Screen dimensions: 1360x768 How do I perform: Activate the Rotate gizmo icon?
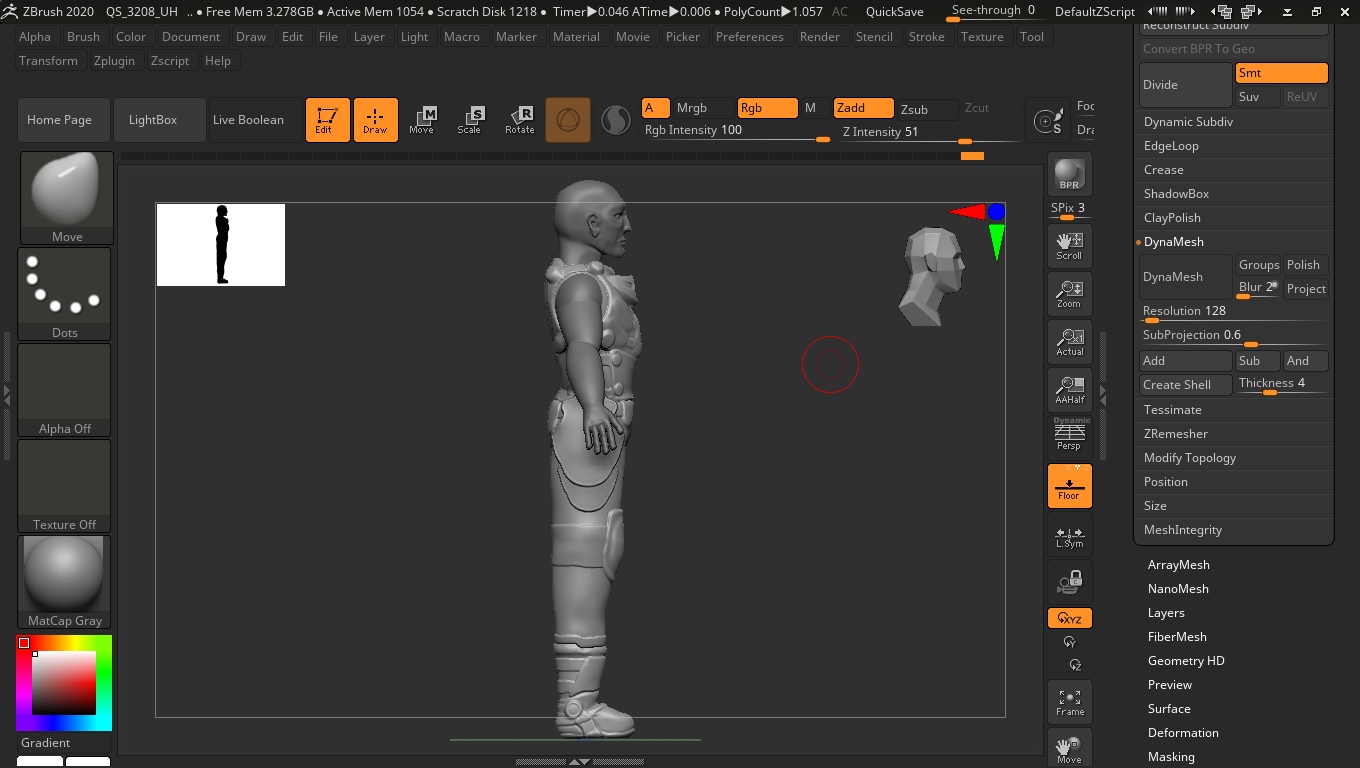pyautogui.click(x=519, y=120)
